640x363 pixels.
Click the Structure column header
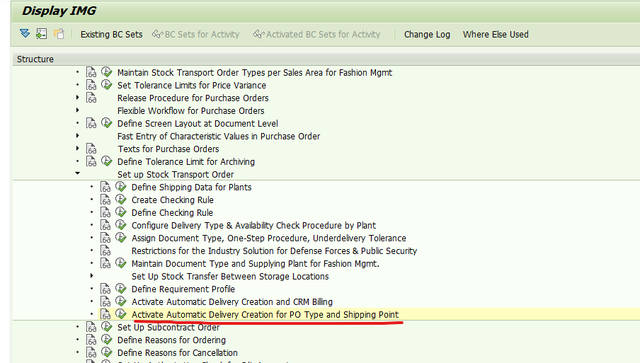327,59
